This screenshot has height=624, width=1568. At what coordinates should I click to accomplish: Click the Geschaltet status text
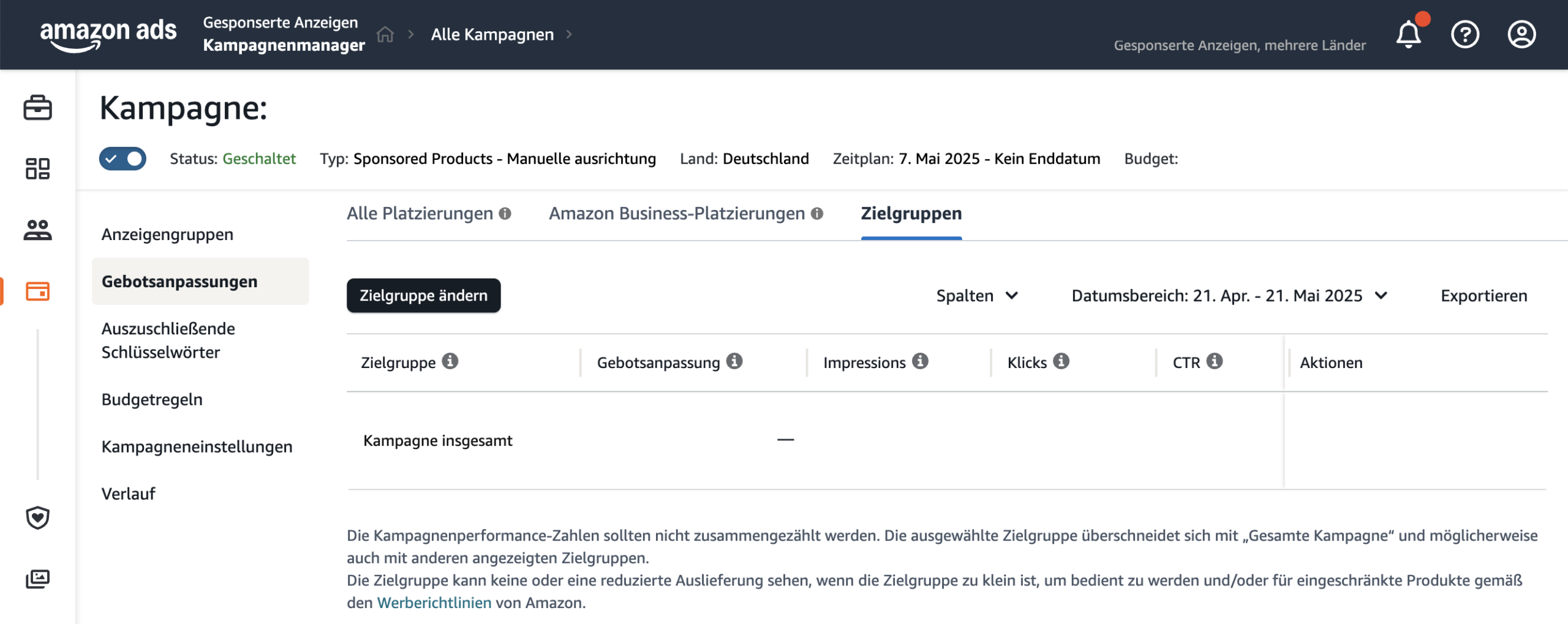259,159
